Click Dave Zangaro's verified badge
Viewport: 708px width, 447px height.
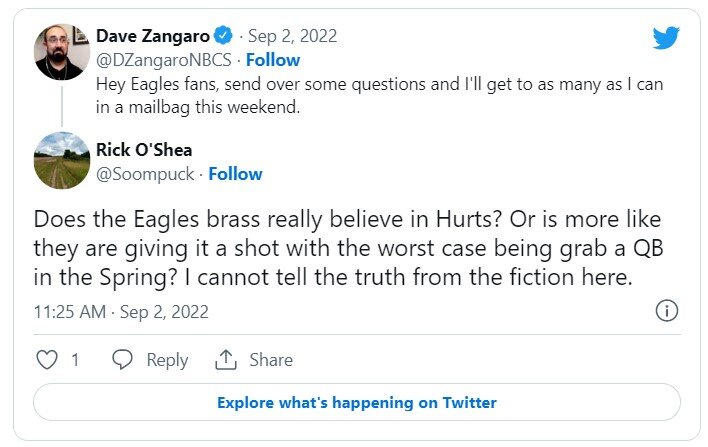coord(226,37)
